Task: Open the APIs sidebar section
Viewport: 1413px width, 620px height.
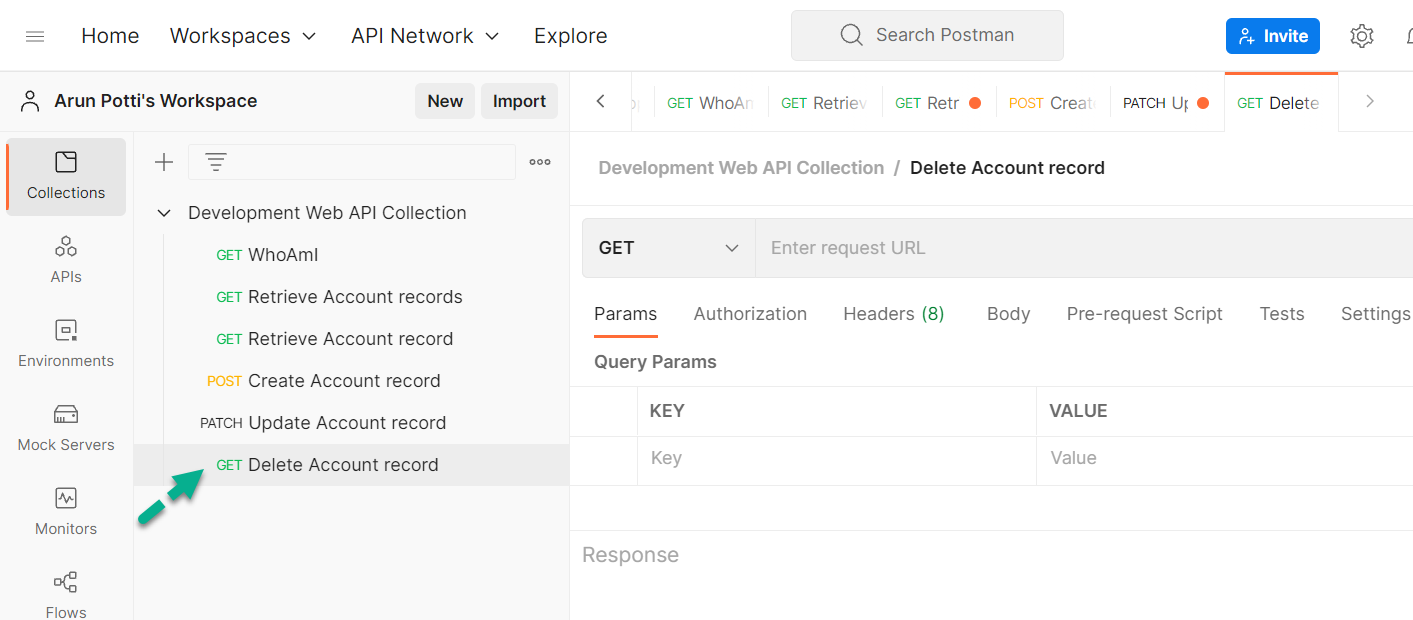Action: coord(66,259)
